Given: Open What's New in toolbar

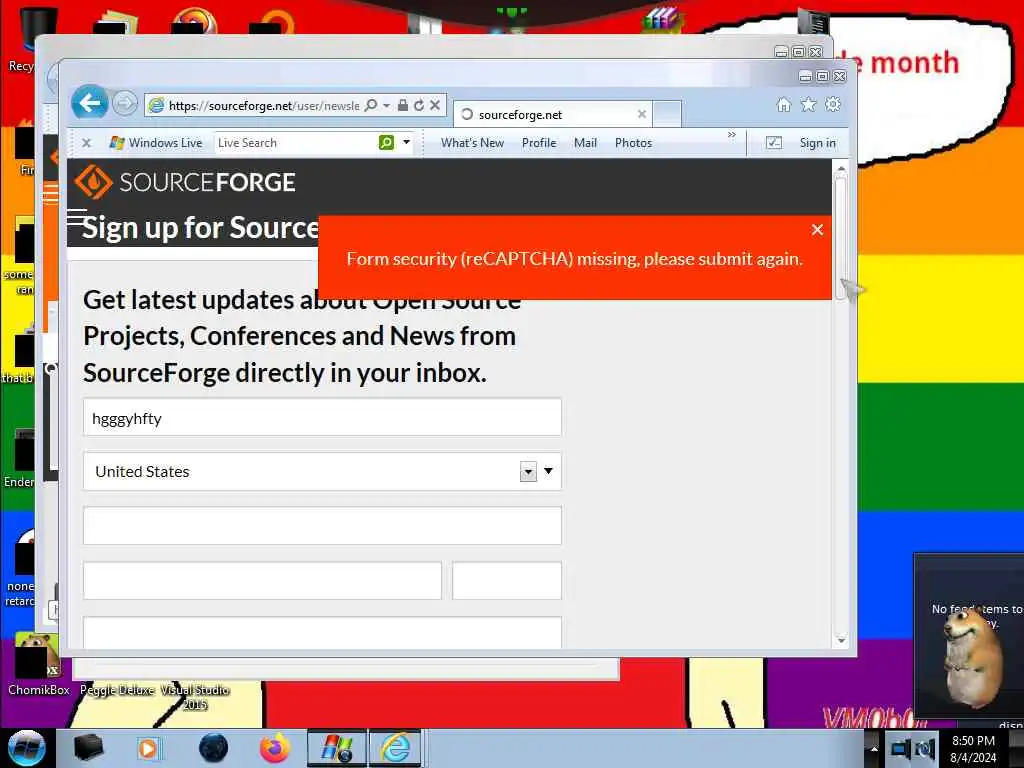Looking at the screenshot, I should 472,142.
